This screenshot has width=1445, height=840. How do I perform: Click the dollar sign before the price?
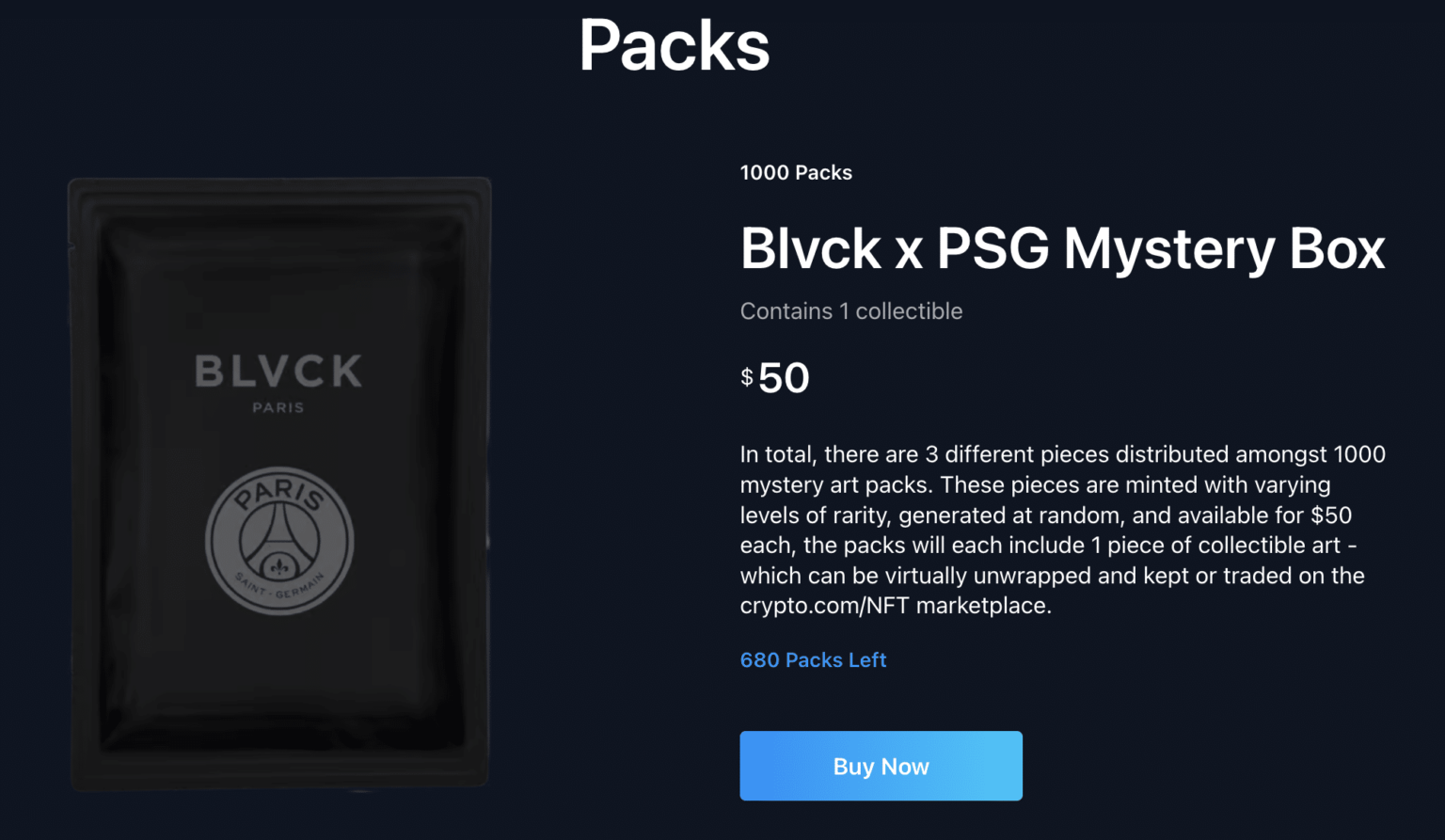[x=747, y=378]
